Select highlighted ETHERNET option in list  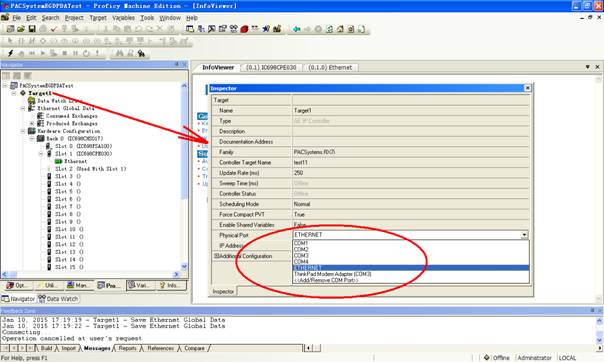pyautogui.click(x=411, y=268)
